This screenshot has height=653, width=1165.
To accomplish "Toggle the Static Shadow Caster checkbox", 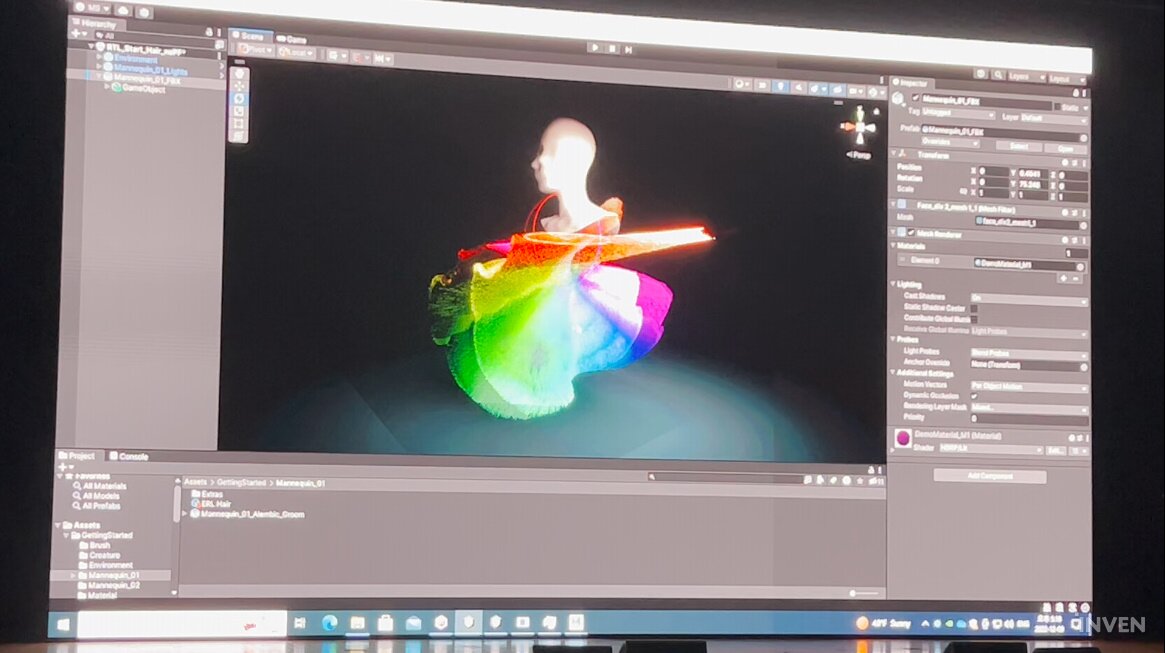I will tap(975, 309).
